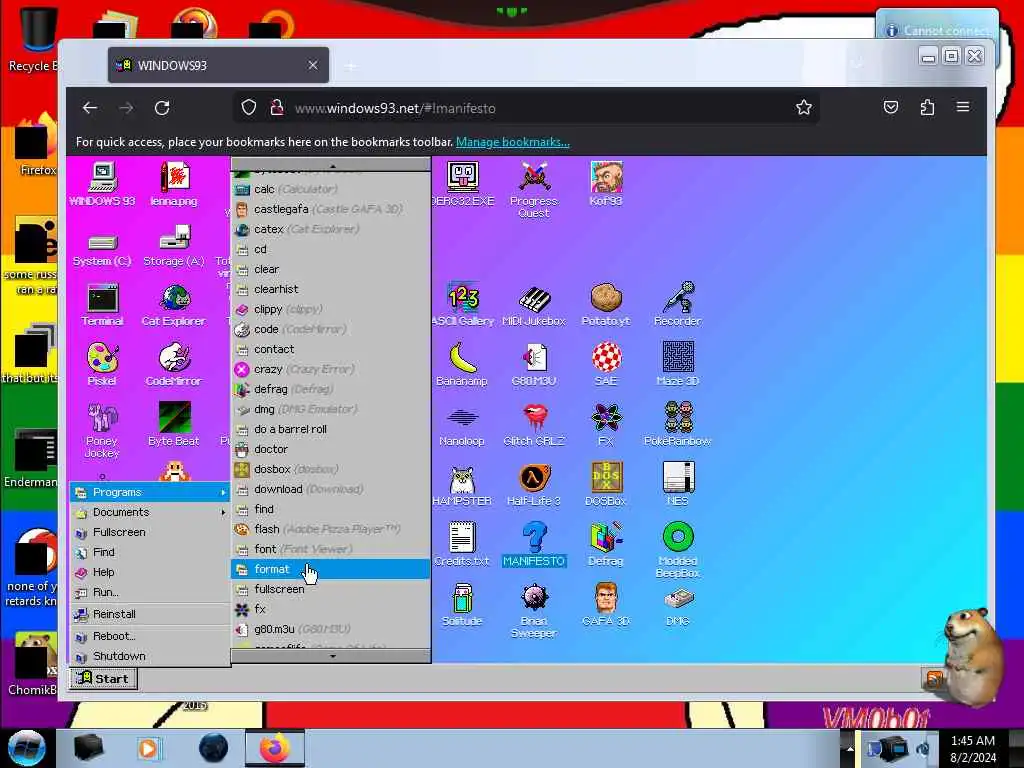Open the System (C:) drive icon
Image resolution: width=1024 pixels, height=768 pixels.
[103, 249]
